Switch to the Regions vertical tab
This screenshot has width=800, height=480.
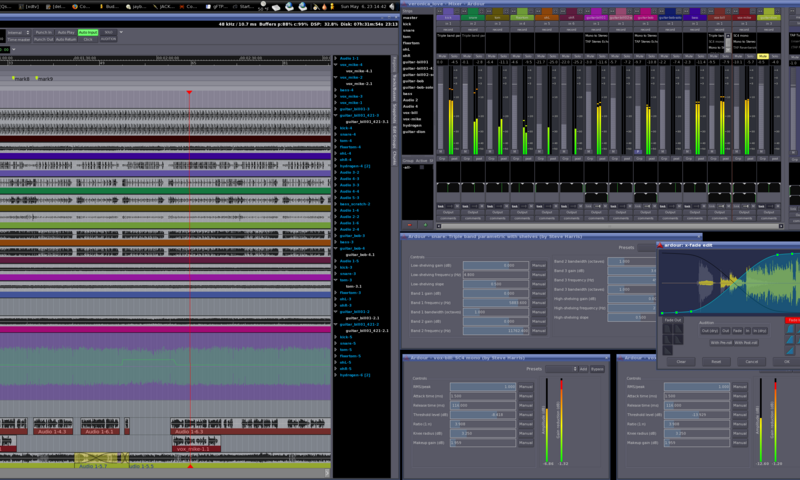(394, 65)
